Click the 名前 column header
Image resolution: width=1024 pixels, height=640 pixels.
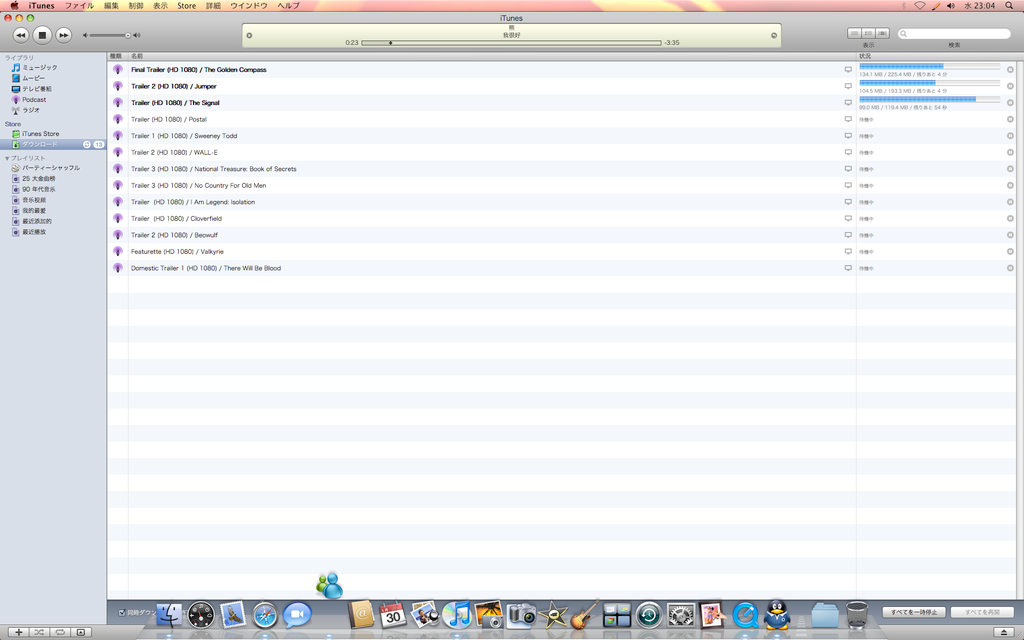[492, 56]
